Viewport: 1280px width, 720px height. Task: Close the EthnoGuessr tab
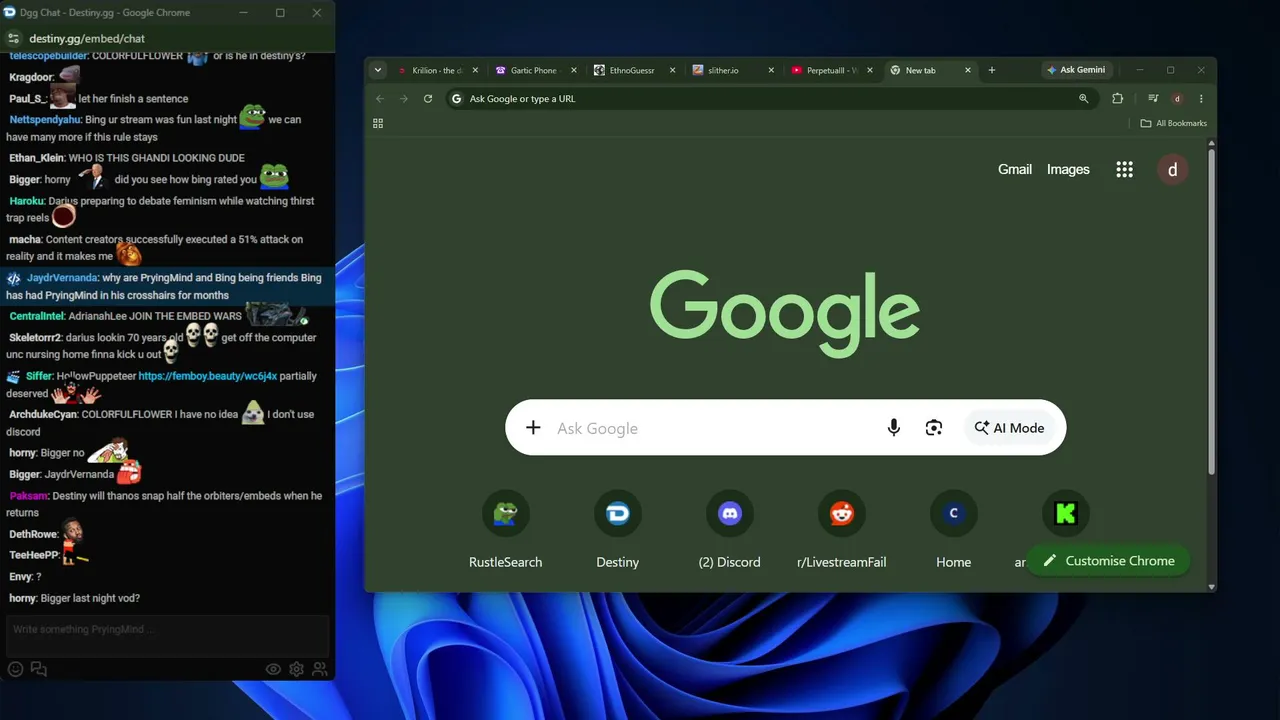pyautogui.click(x=672, y=70)
